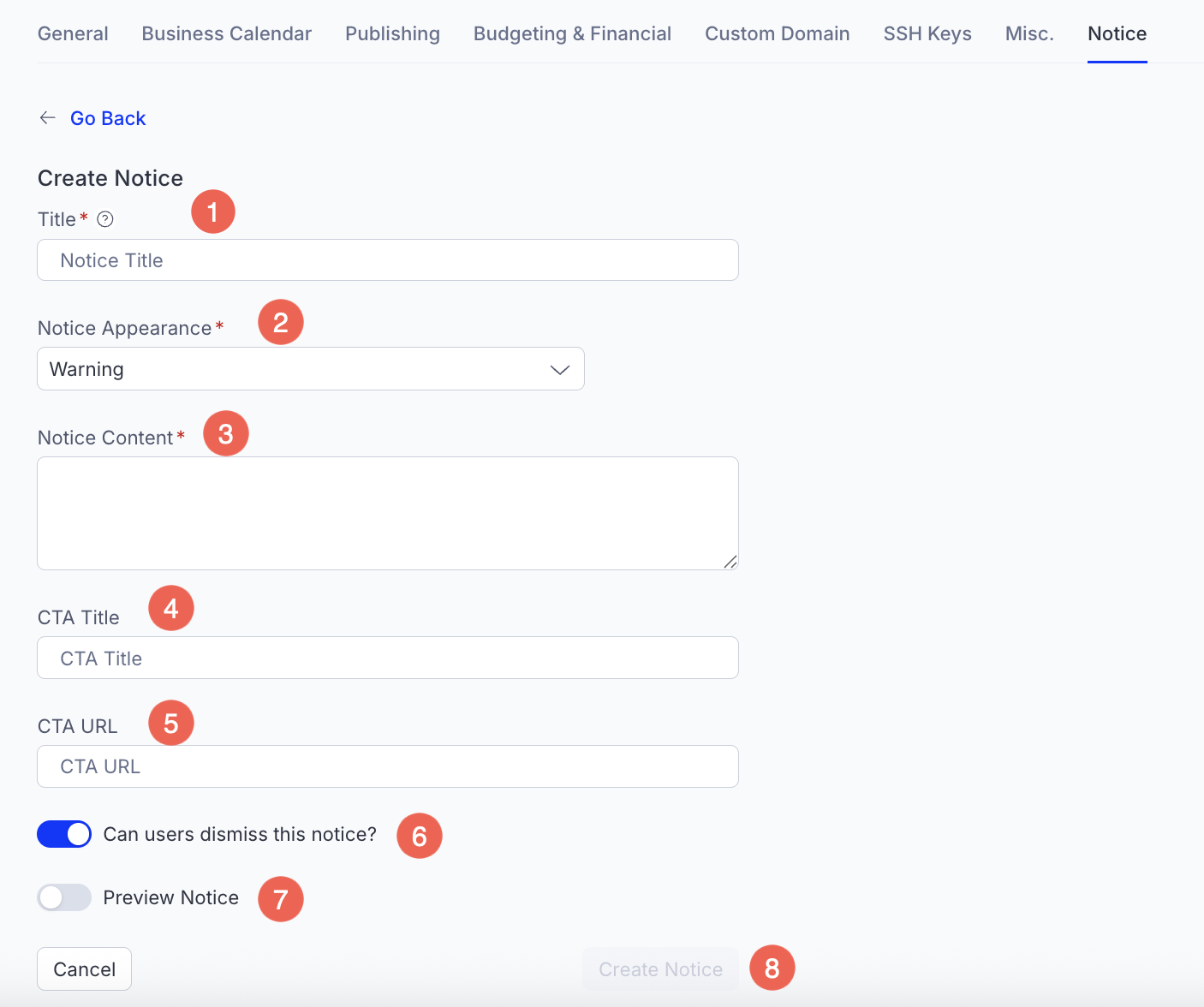Click the Notice Appearance chevron arrow
The image size is (1204, 1007).
[559, 370]
